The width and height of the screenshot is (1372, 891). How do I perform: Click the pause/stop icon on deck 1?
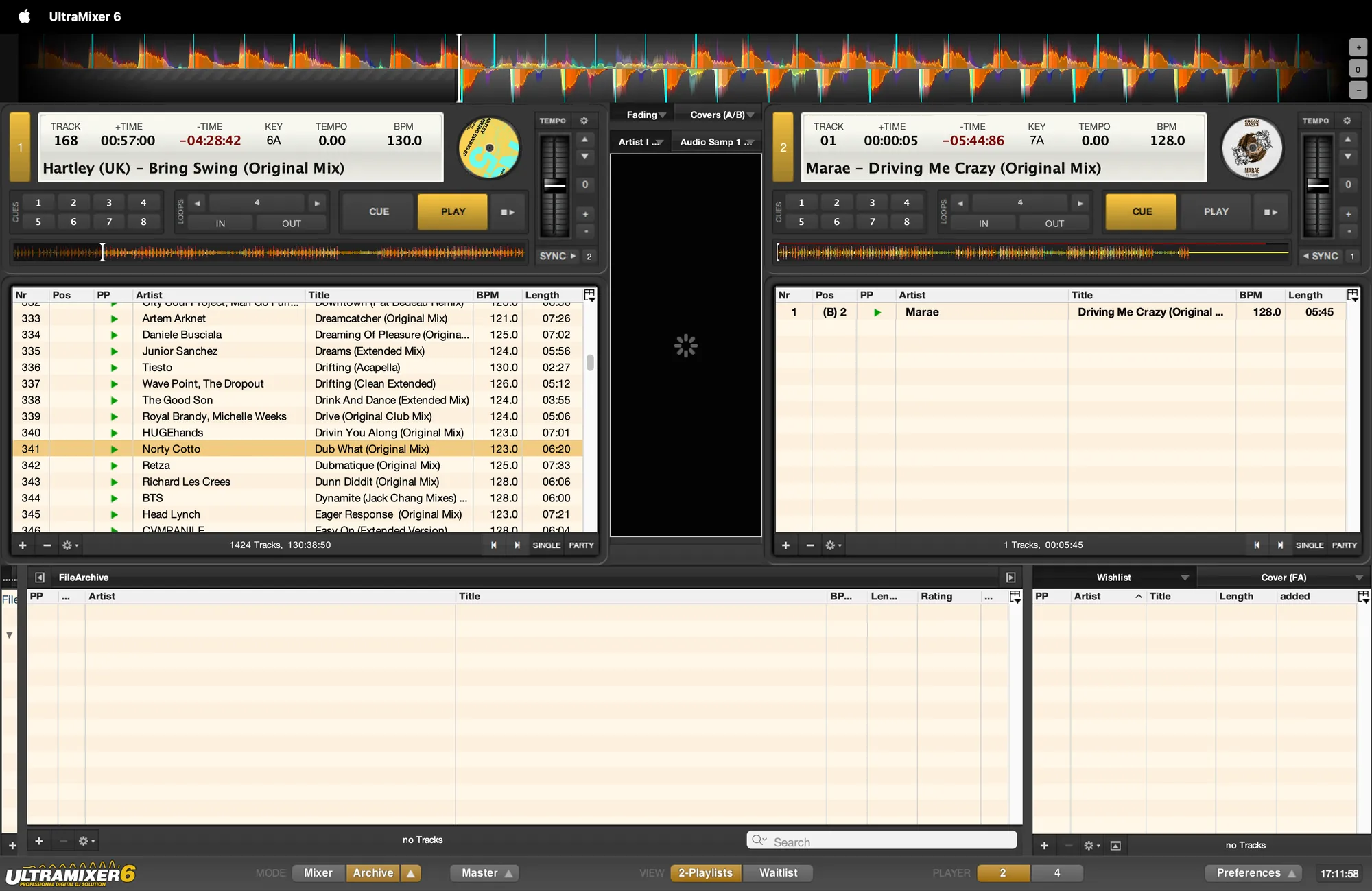[508, 212]
